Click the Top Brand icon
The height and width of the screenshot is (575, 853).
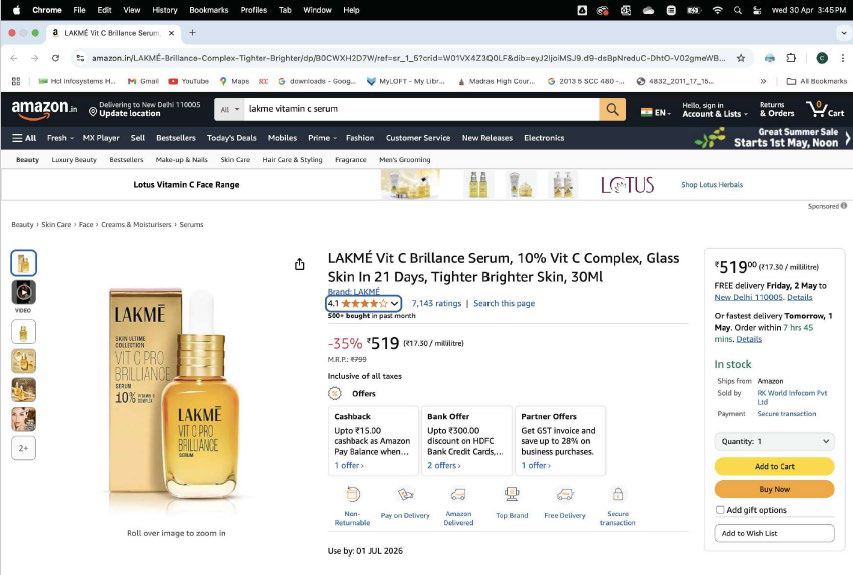tap(512, 494)
